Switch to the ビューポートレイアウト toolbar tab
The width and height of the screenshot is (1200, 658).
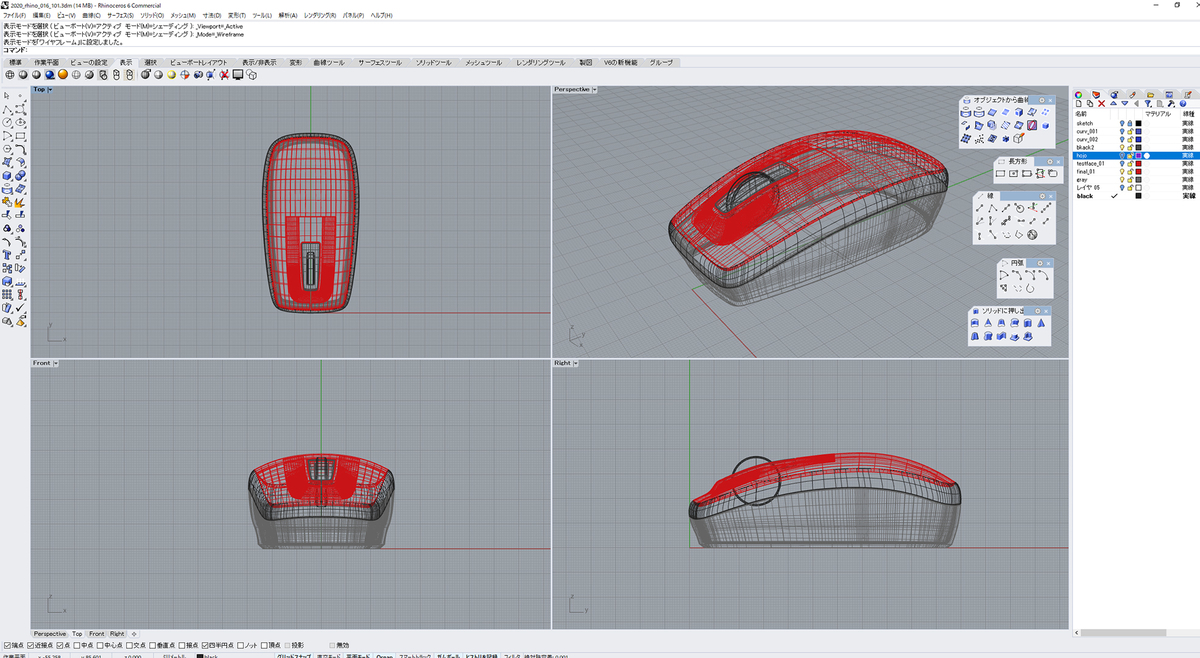tap(199, 62)
